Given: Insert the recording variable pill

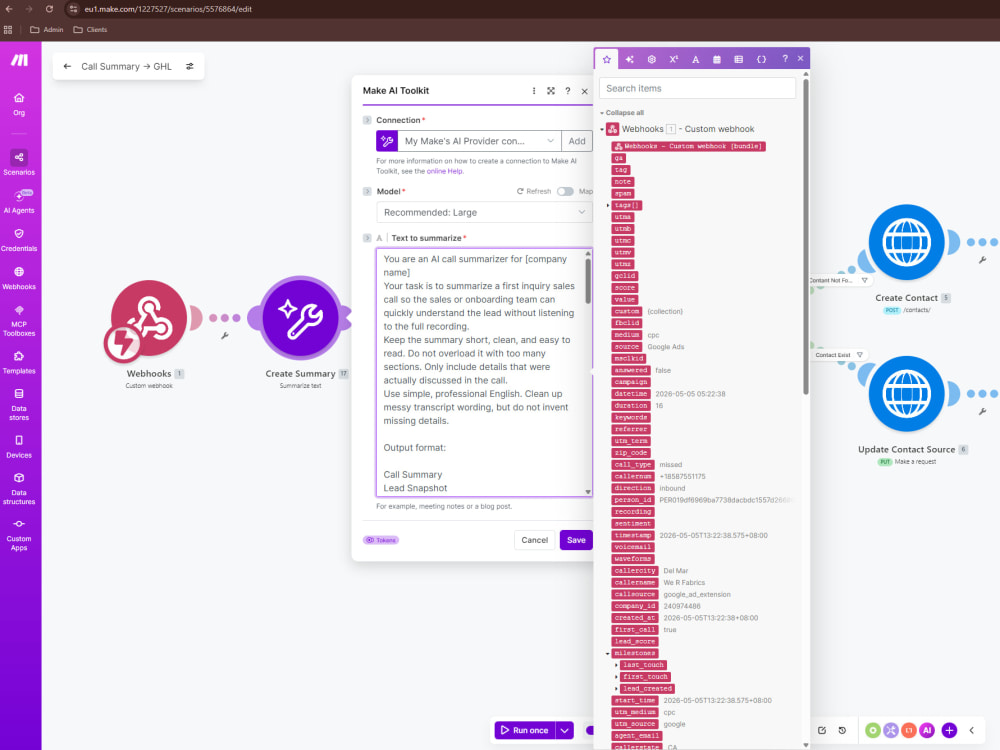Looking at the screenshot, I should pyautogui.click(x=633, y=512).
